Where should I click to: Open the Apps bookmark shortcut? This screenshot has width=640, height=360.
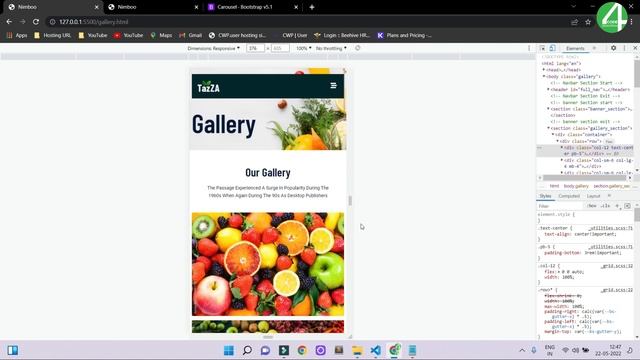[x=17, y=36]
